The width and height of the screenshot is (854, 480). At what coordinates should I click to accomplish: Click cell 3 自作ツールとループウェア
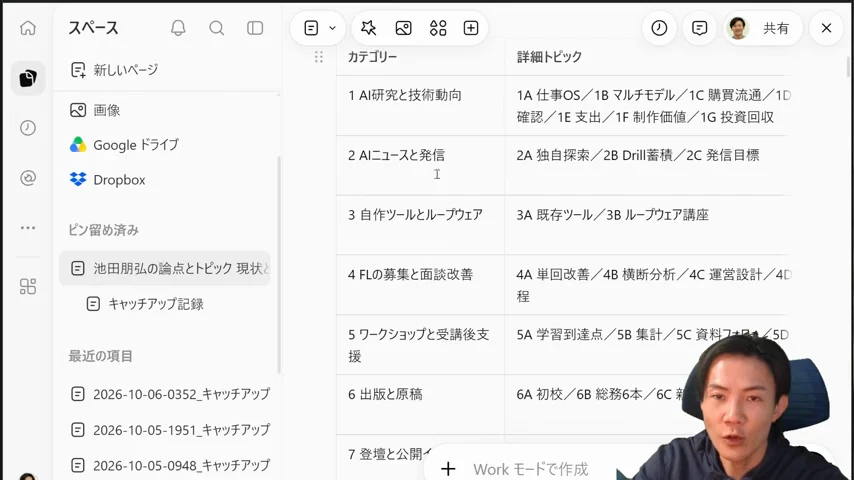click(420, 225)
